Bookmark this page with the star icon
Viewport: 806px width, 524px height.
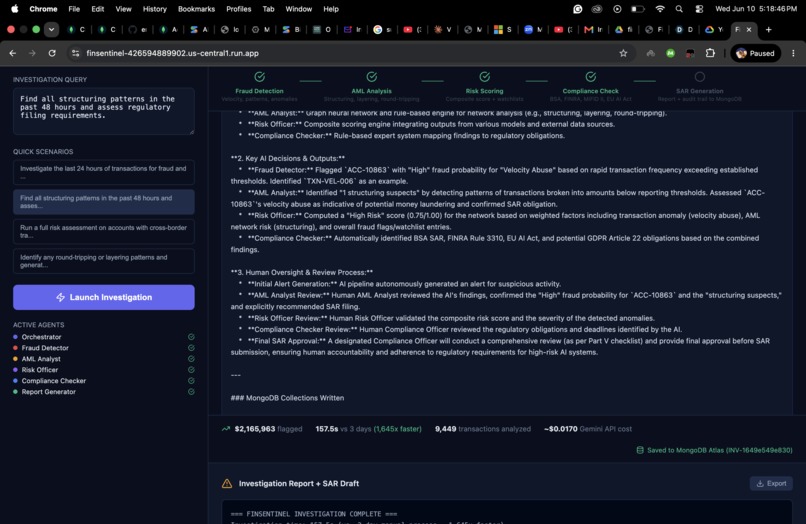click(x=623, y=53)
